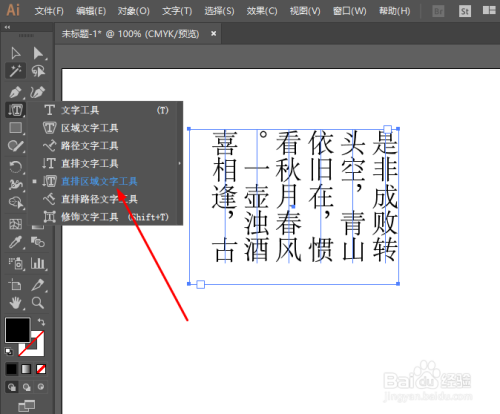This screenshot has width=500, height=414.
Task: Swap fill and stroke colors
Action: click(x=41, y=322)
